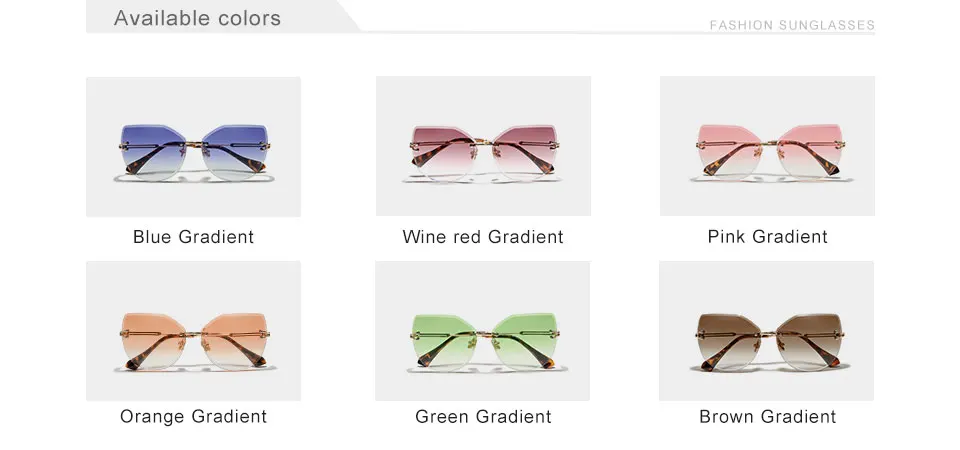This screenshot has width=960, height=450.
Task: Click the Pink Gradient label
Action: 768,236
